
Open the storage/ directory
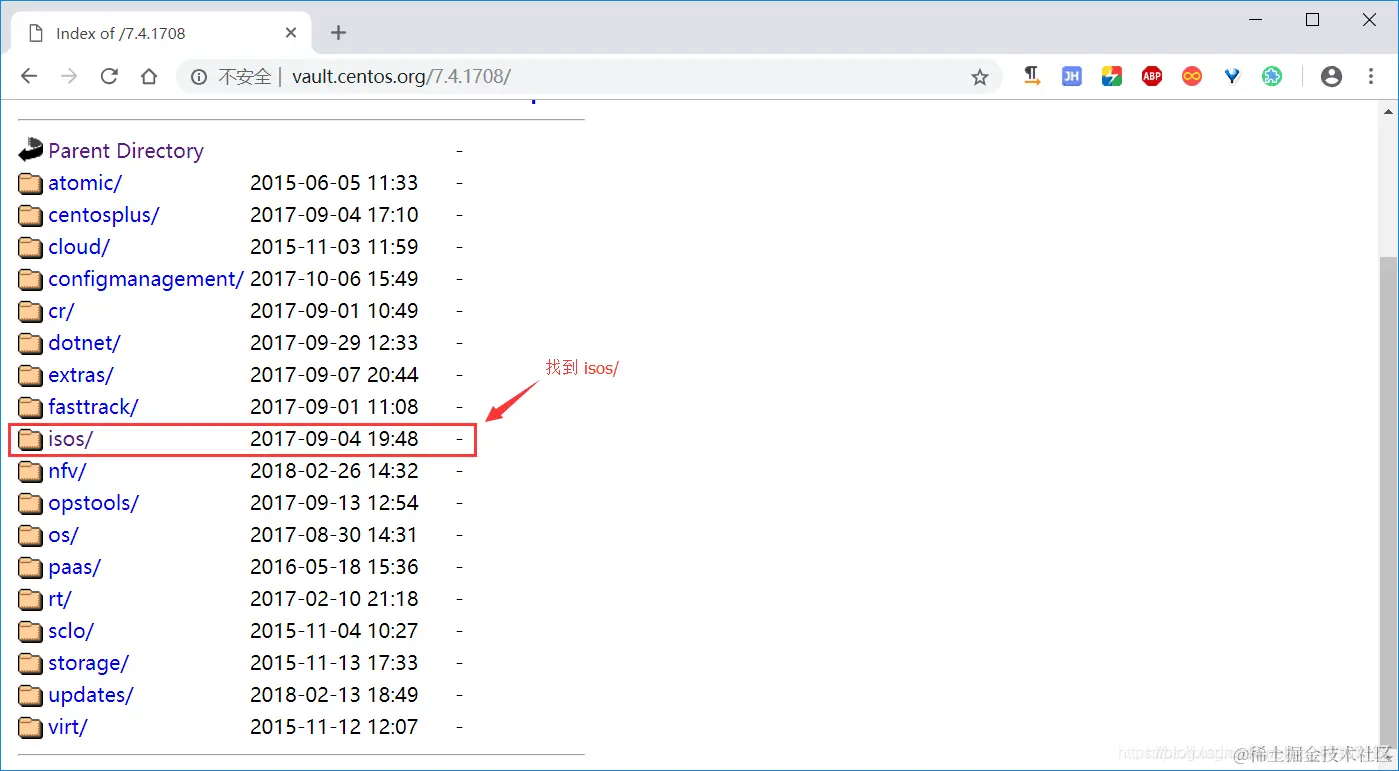pyautogui.click(x=88, y=663)
